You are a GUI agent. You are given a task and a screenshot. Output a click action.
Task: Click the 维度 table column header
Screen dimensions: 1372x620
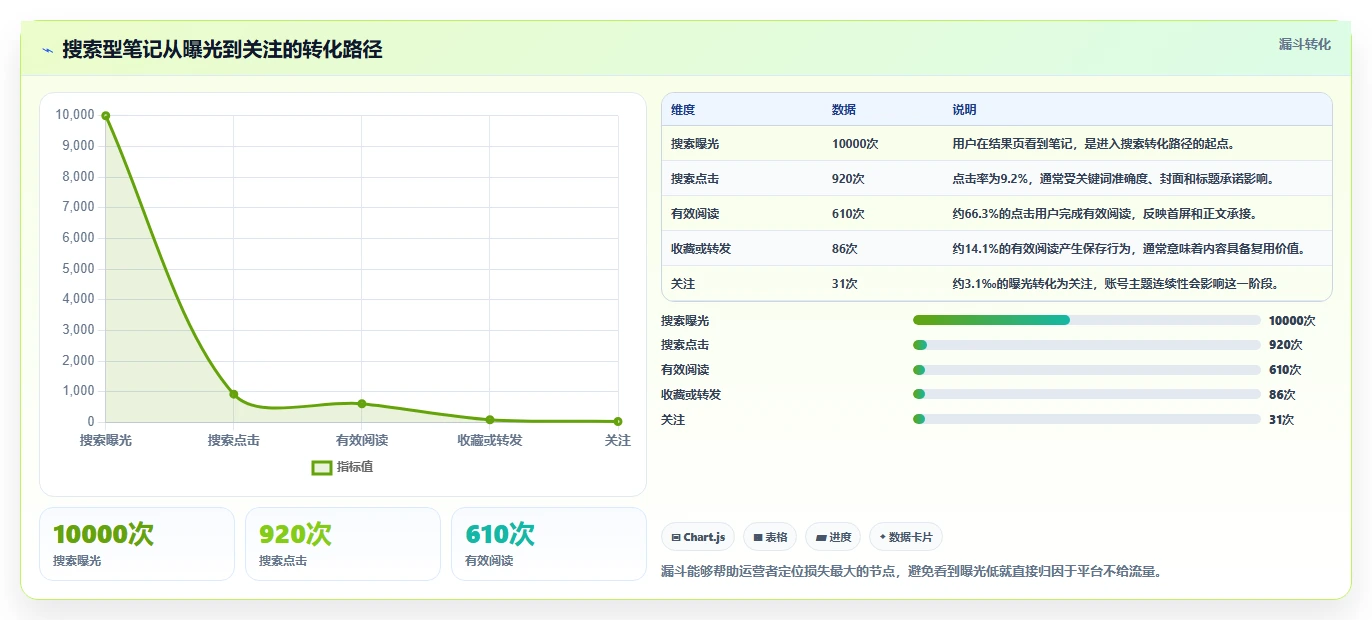coord(683,110)
